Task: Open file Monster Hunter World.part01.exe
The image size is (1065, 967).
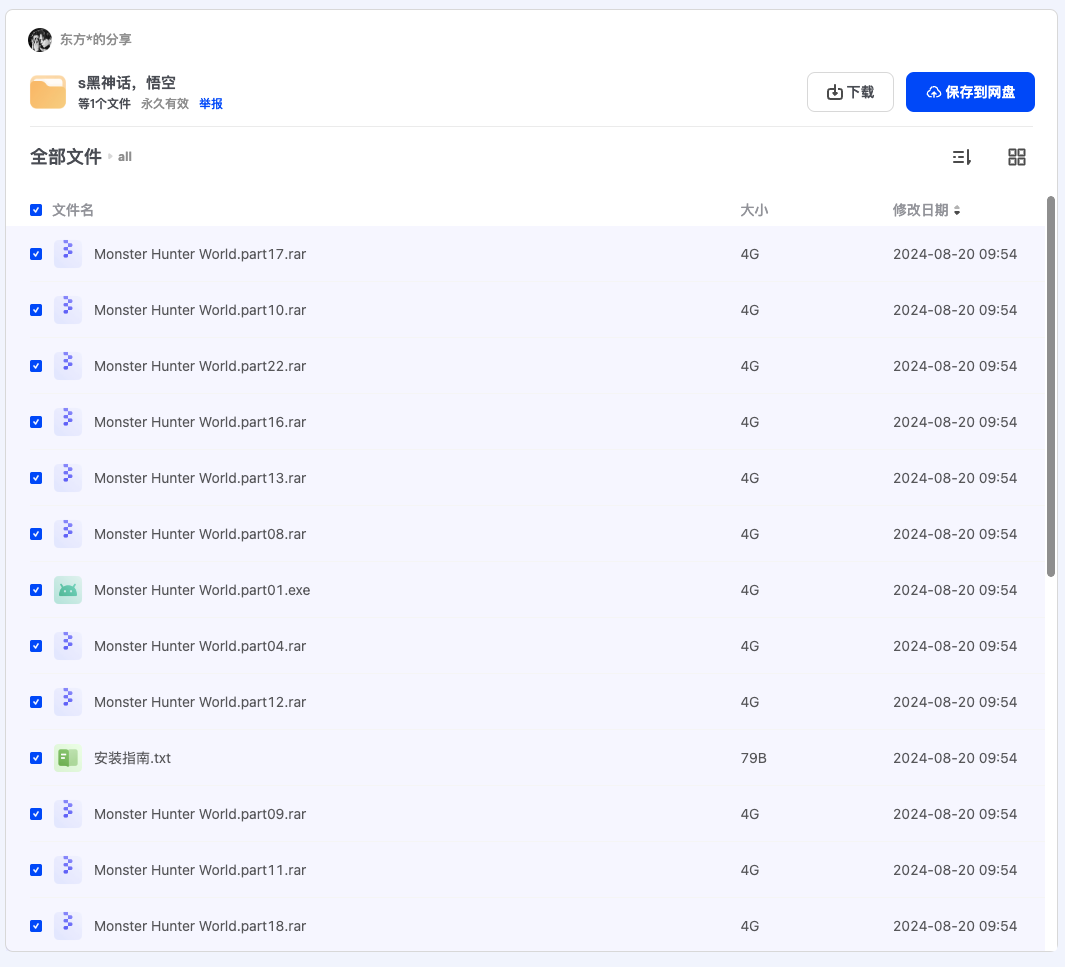Action: (202, 590)
